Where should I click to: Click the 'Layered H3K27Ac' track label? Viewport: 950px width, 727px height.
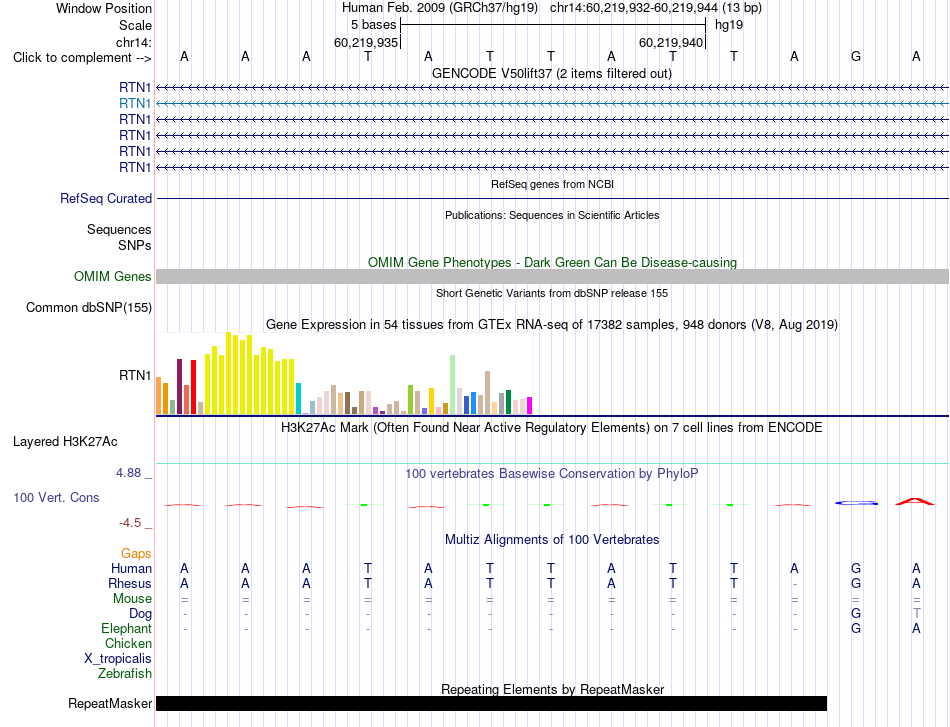pos(65,442)
